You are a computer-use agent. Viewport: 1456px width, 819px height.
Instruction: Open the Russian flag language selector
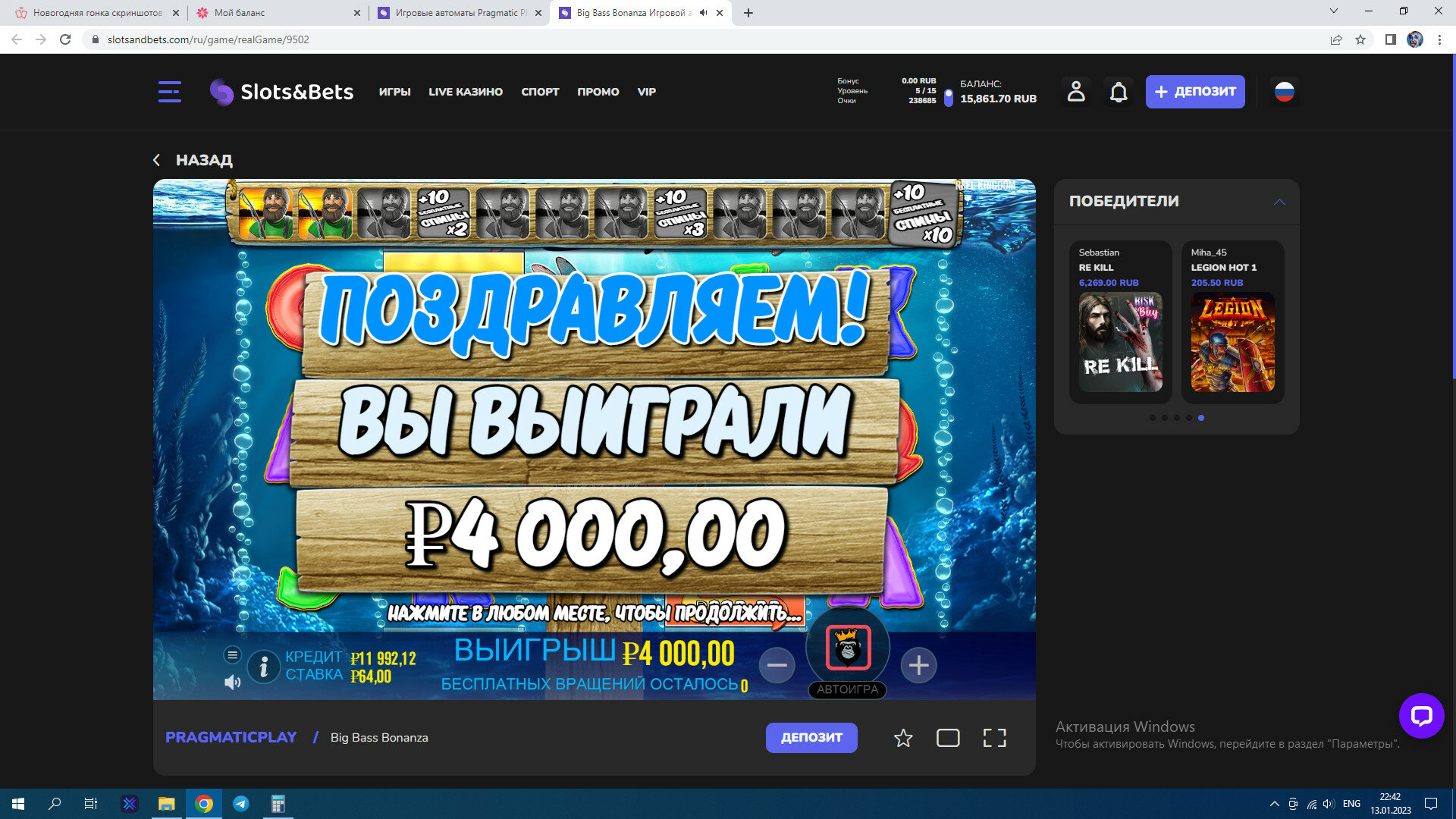pos(1284,92)
